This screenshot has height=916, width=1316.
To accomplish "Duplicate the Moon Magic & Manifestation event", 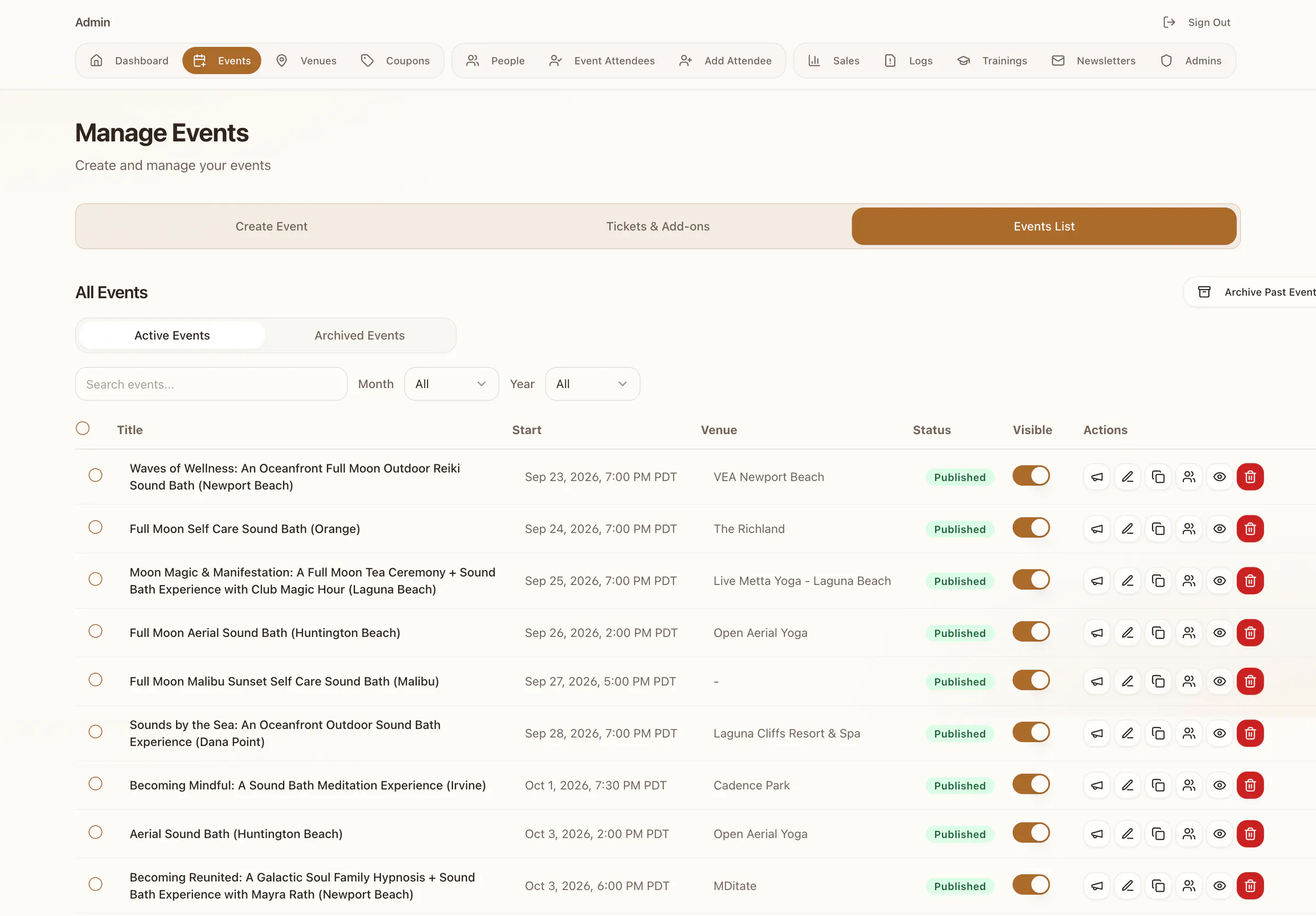I will click(x=1159, y=581).
